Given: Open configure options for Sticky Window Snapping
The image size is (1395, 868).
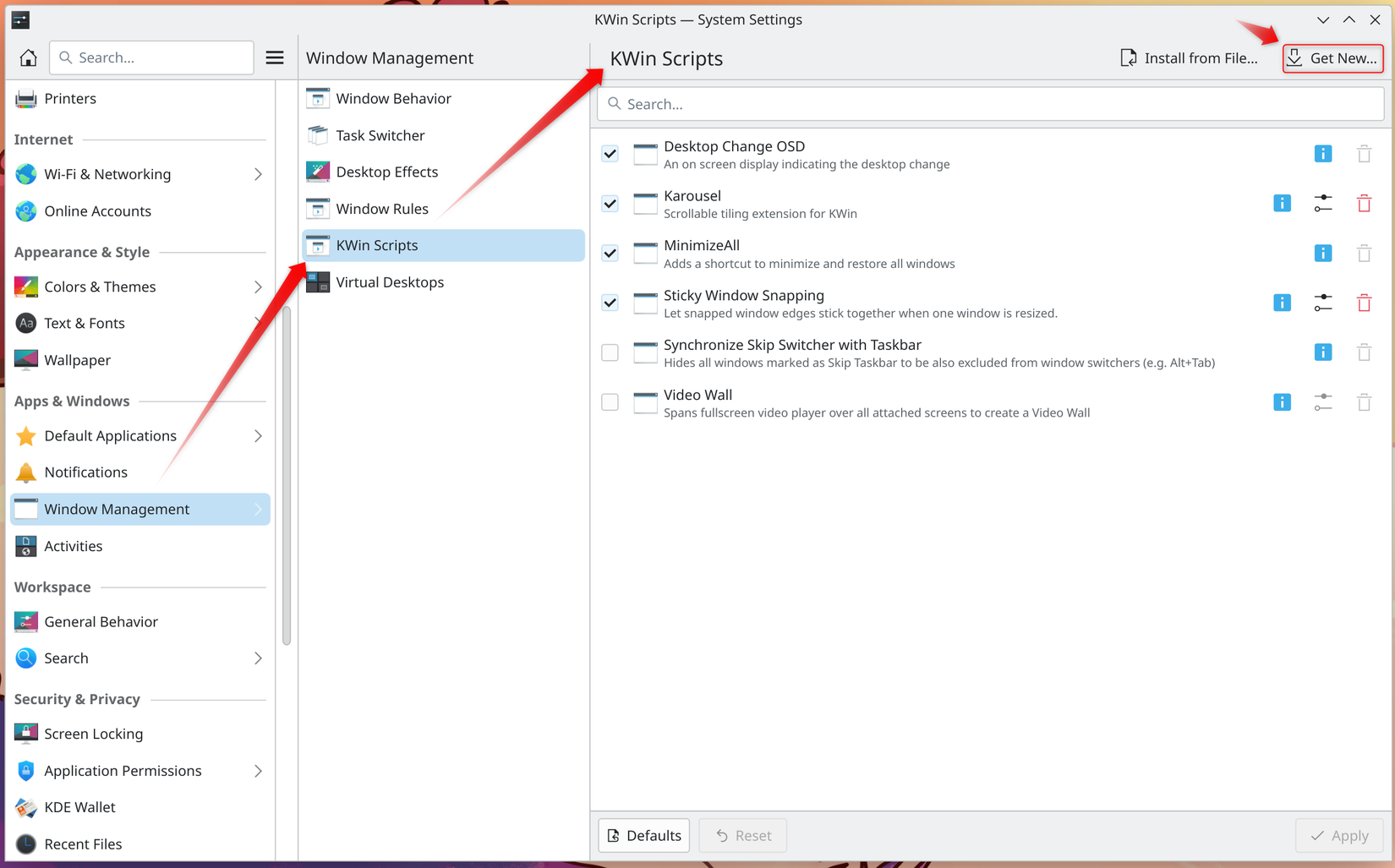Looking at the screenshot, I should (1323, 302).
